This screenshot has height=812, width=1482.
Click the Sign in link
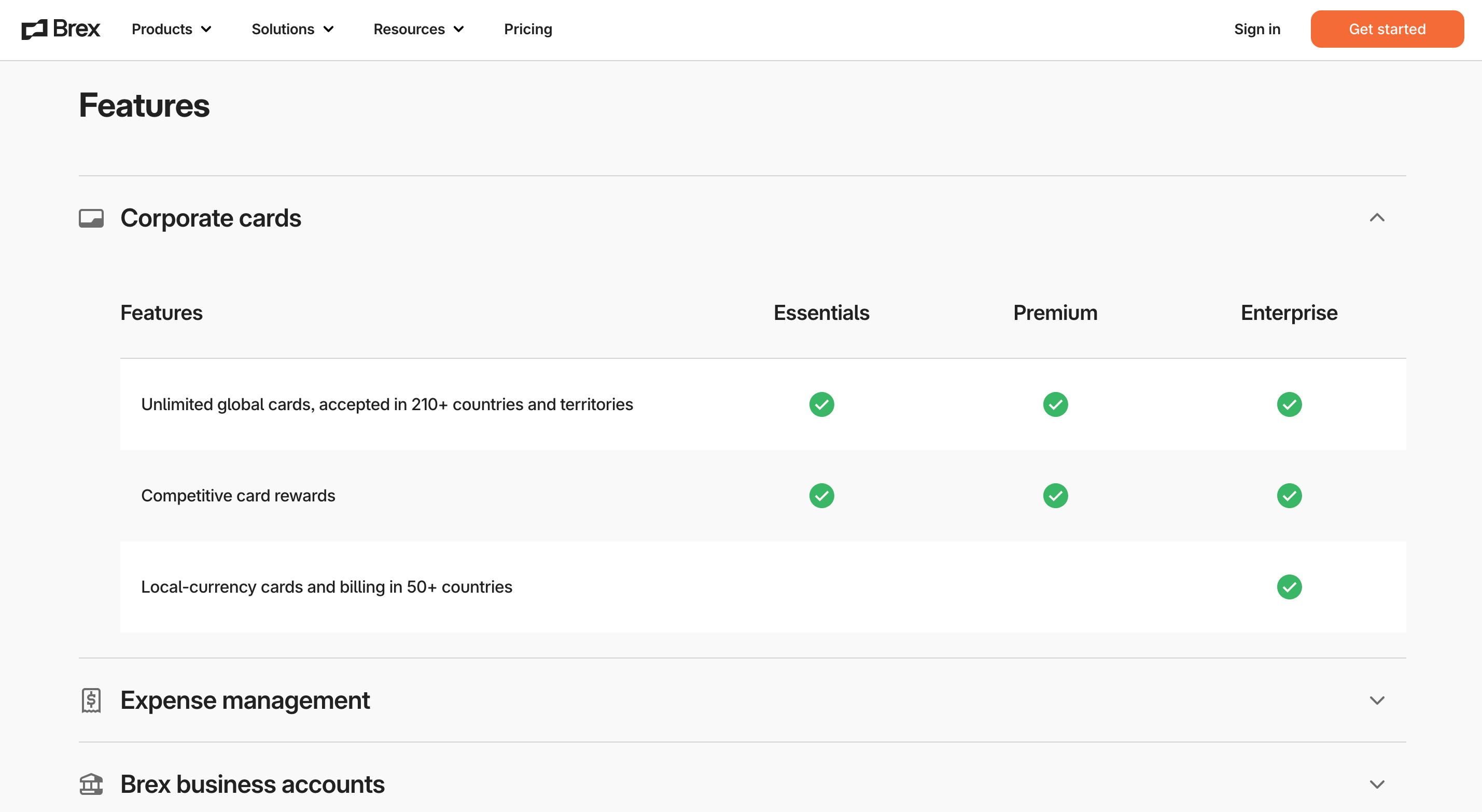pos(1257,29)
